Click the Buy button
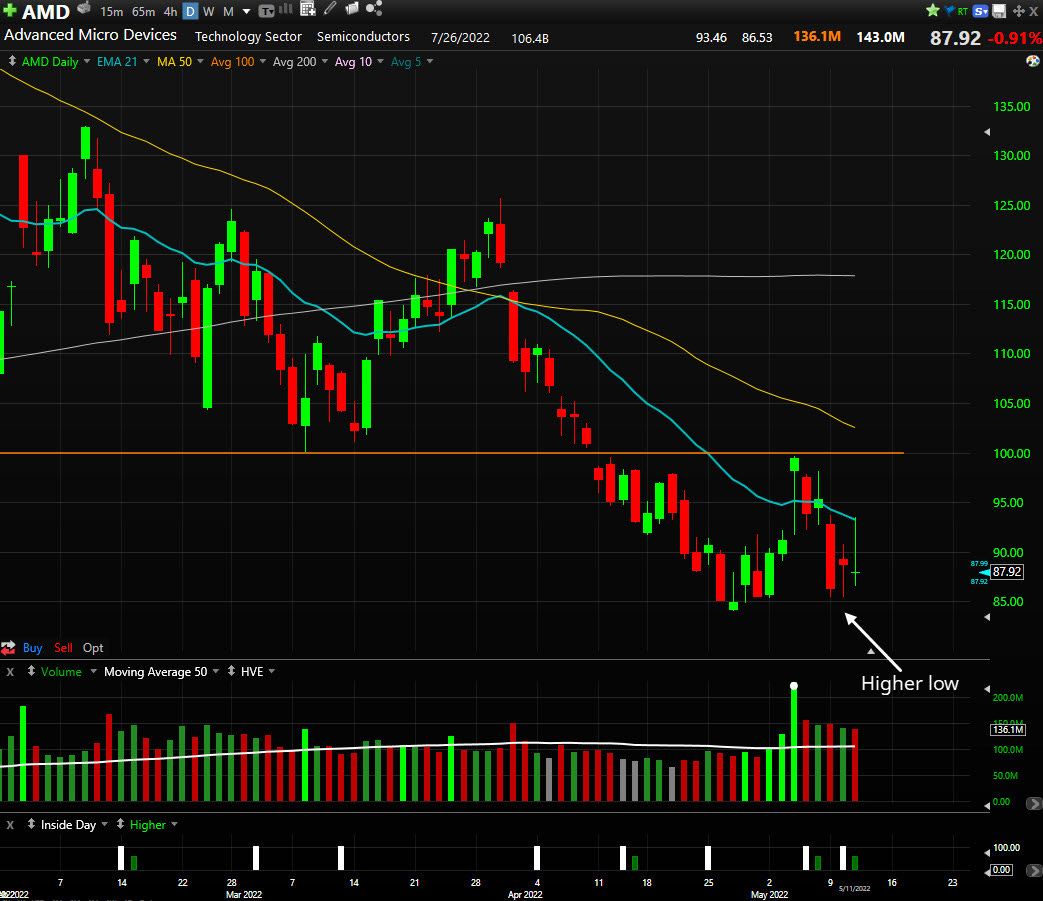Screen dimensions: 1043x901 (x=33, y=648)
